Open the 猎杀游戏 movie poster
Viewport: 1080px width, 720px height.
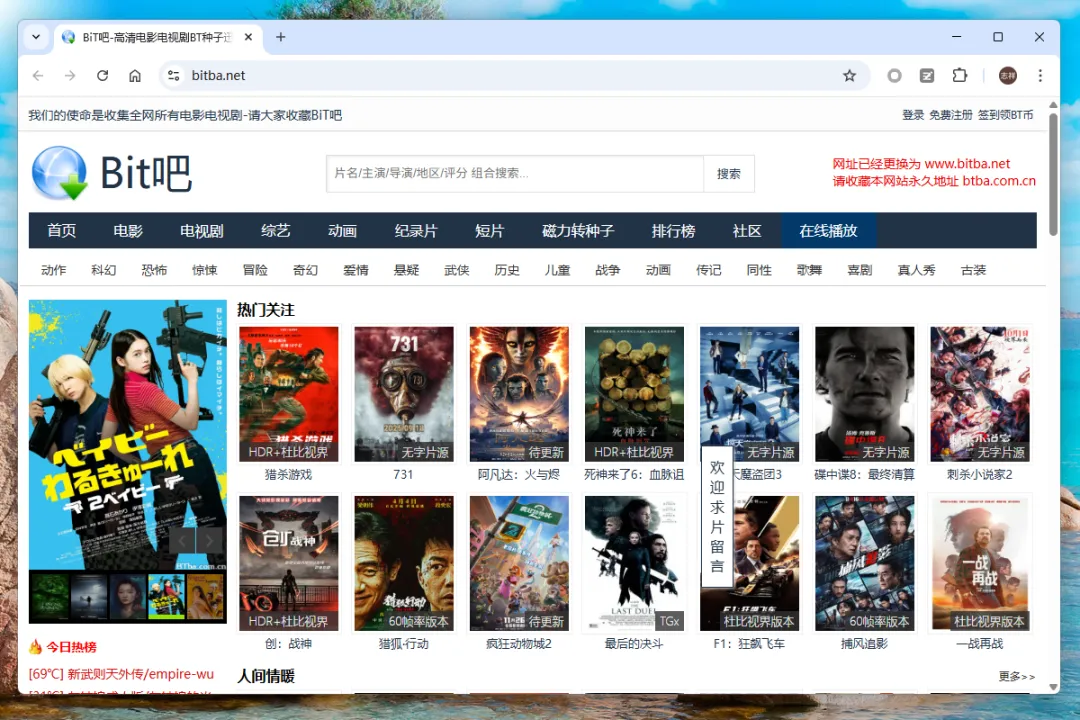click(289, 394)
